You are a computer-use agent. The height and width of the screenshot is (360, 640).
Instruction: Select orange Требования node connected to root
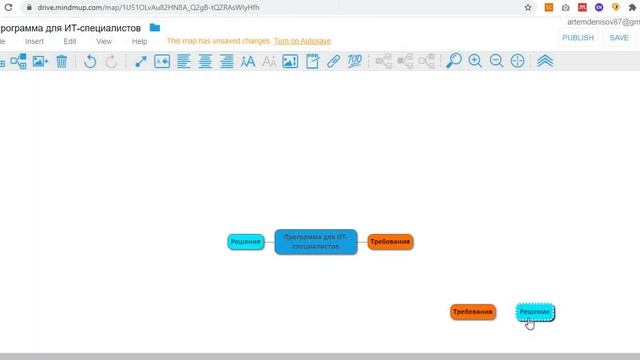[x=390, y=242]
